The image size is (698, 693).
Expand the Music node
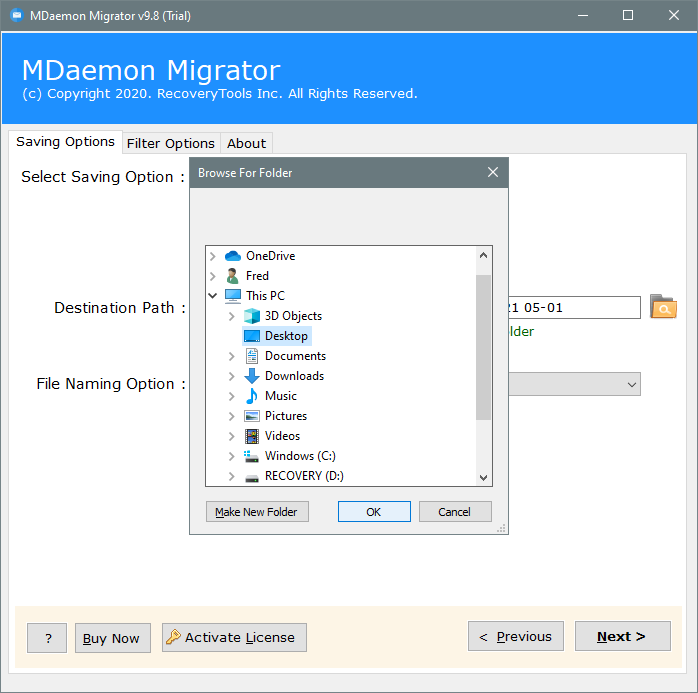(x=231, y=396)
